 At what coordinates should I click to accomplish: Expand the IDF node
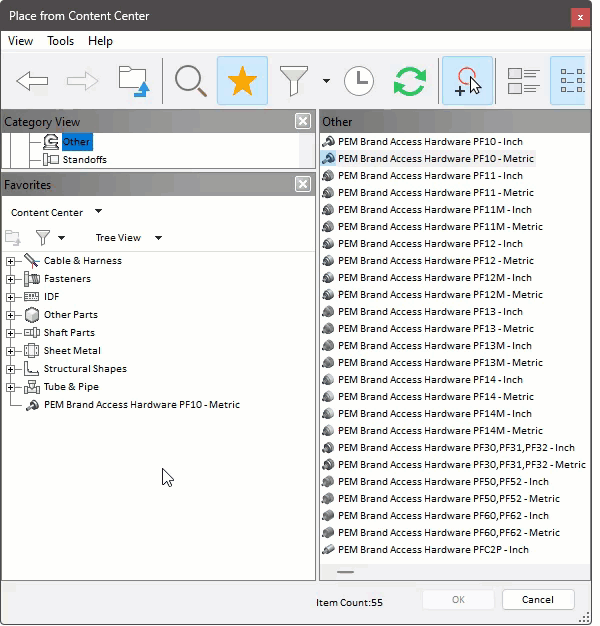point(10,297)
